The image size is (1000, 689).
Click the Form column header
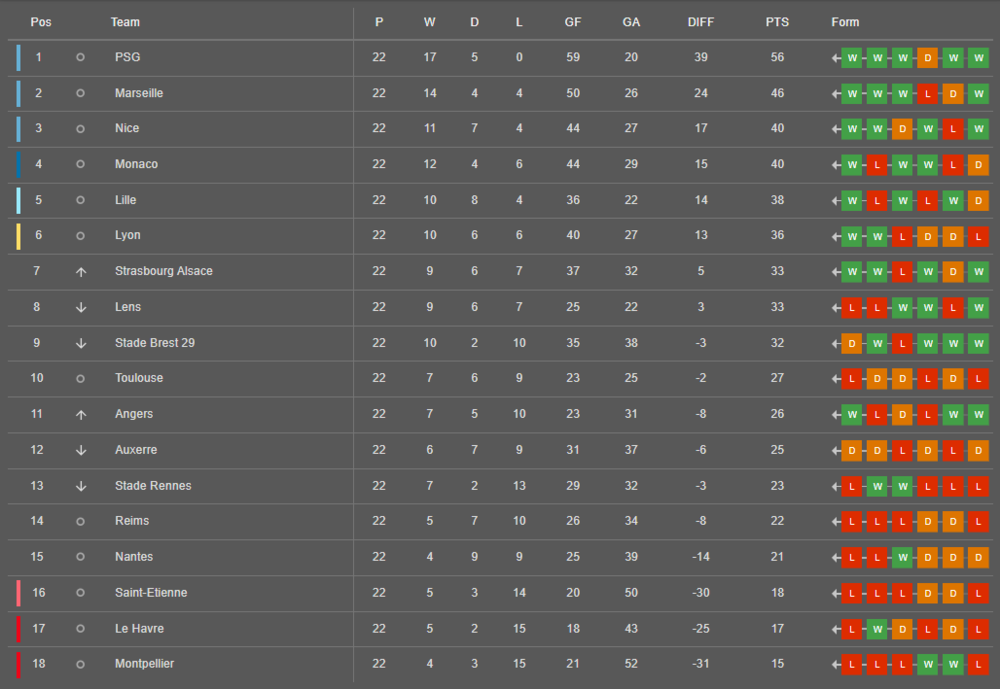[x=845, y=22]
